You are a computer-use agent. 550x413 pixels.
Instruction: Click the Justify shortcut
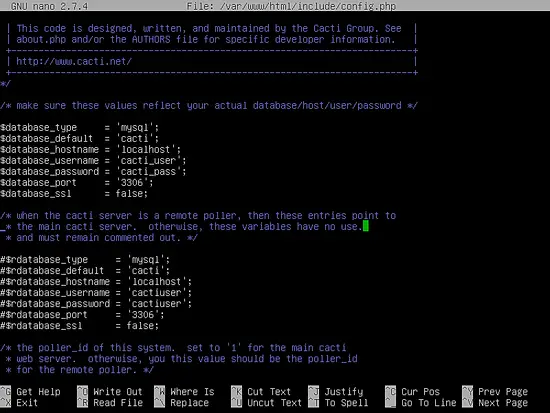point(344,391)
